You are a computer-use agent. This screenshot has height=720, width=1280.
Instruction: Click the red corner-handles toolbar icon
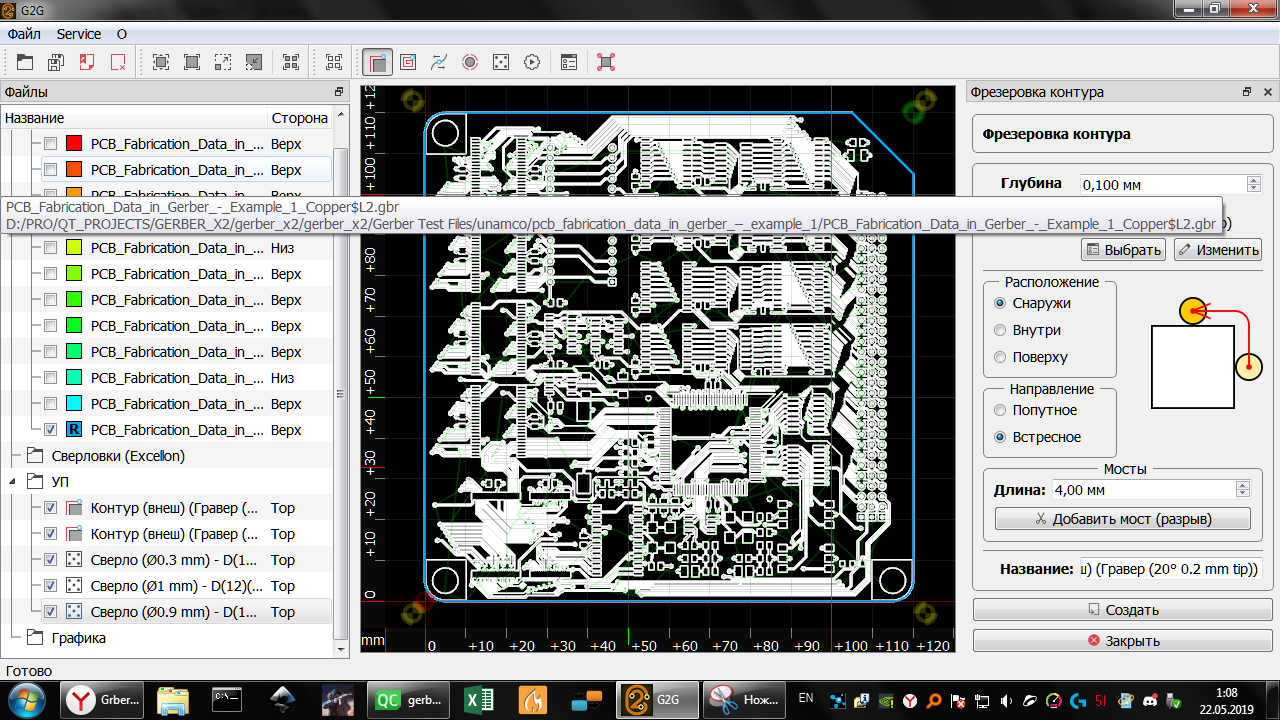[x=606, y=62]
